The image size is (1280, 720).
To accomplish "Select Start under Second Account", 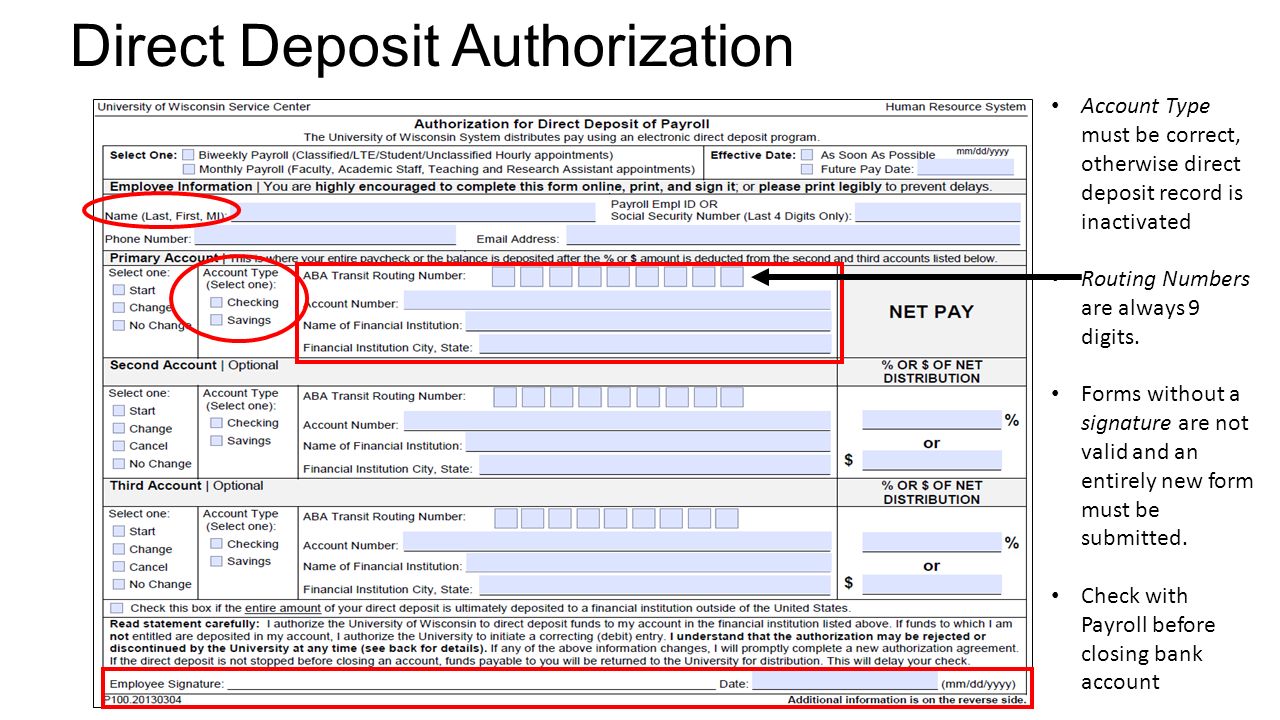I will [x=119, y=411].
